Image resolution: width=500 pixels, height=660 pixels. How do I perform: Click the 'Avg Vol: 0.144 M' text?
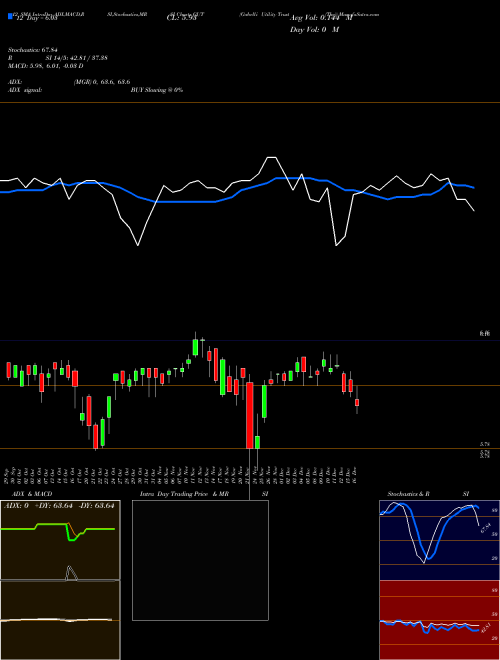click(321, 19)
